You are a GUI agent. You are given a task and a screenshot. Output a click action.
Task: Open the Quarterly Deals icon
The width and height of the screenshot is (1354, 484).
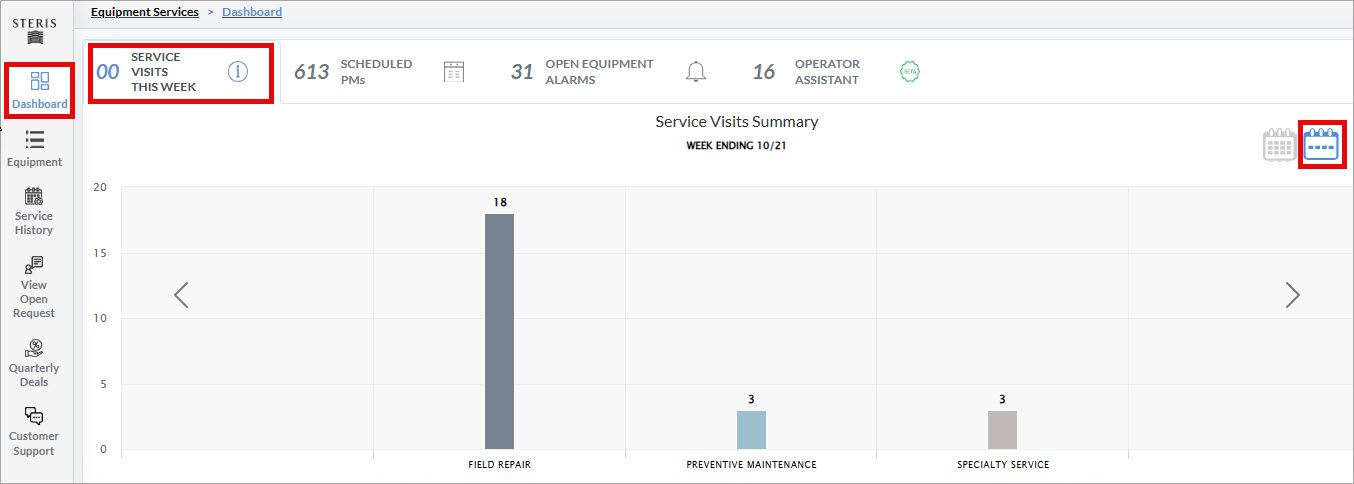[34, 348]
